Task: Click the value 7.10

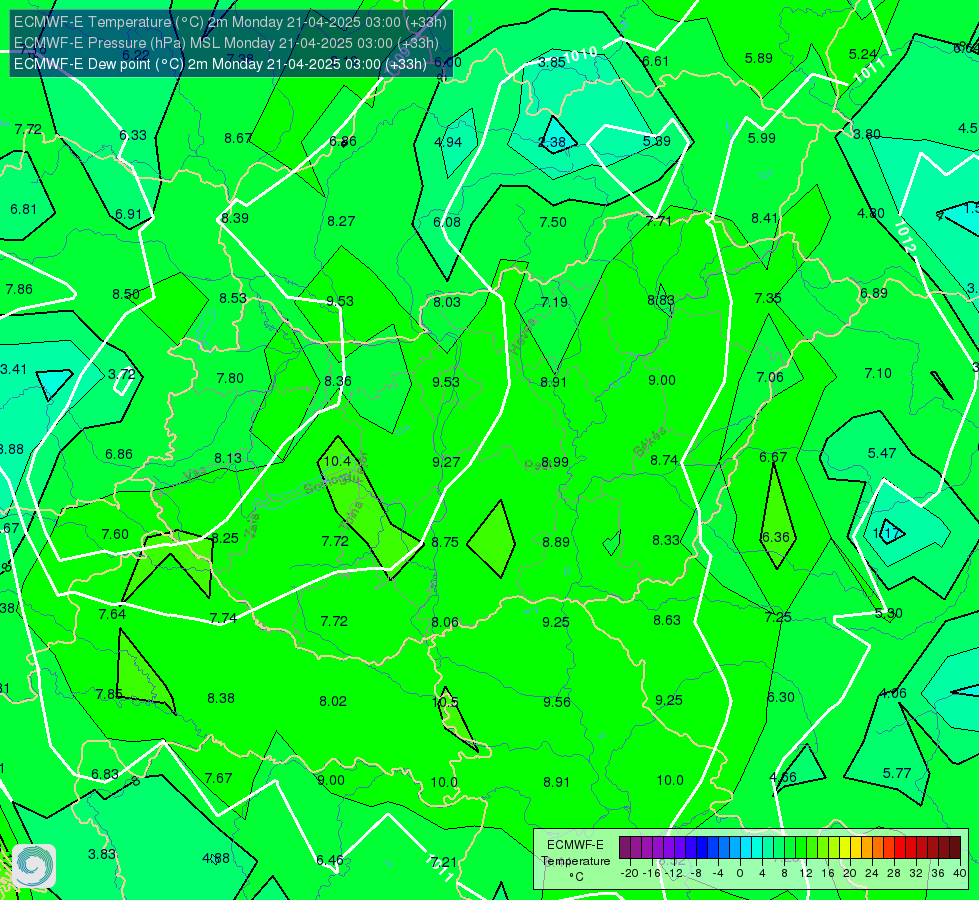Action: [x=878, y=373]
